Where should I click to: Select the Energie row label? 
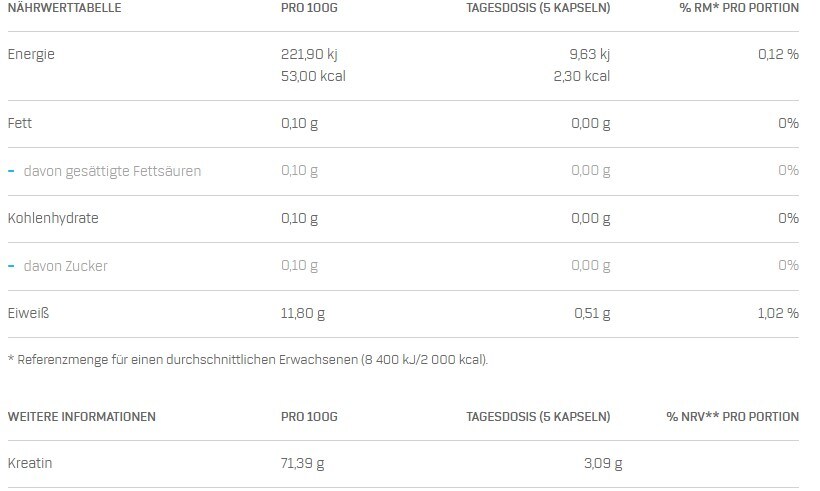point(31,54)
